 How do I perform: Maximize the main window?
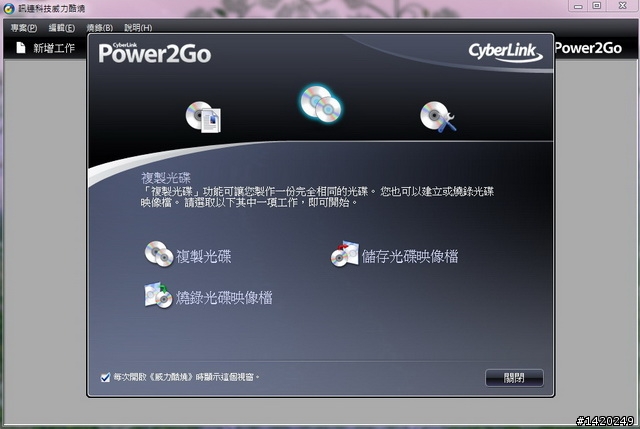pyautogui.click(x=597, y=6)
